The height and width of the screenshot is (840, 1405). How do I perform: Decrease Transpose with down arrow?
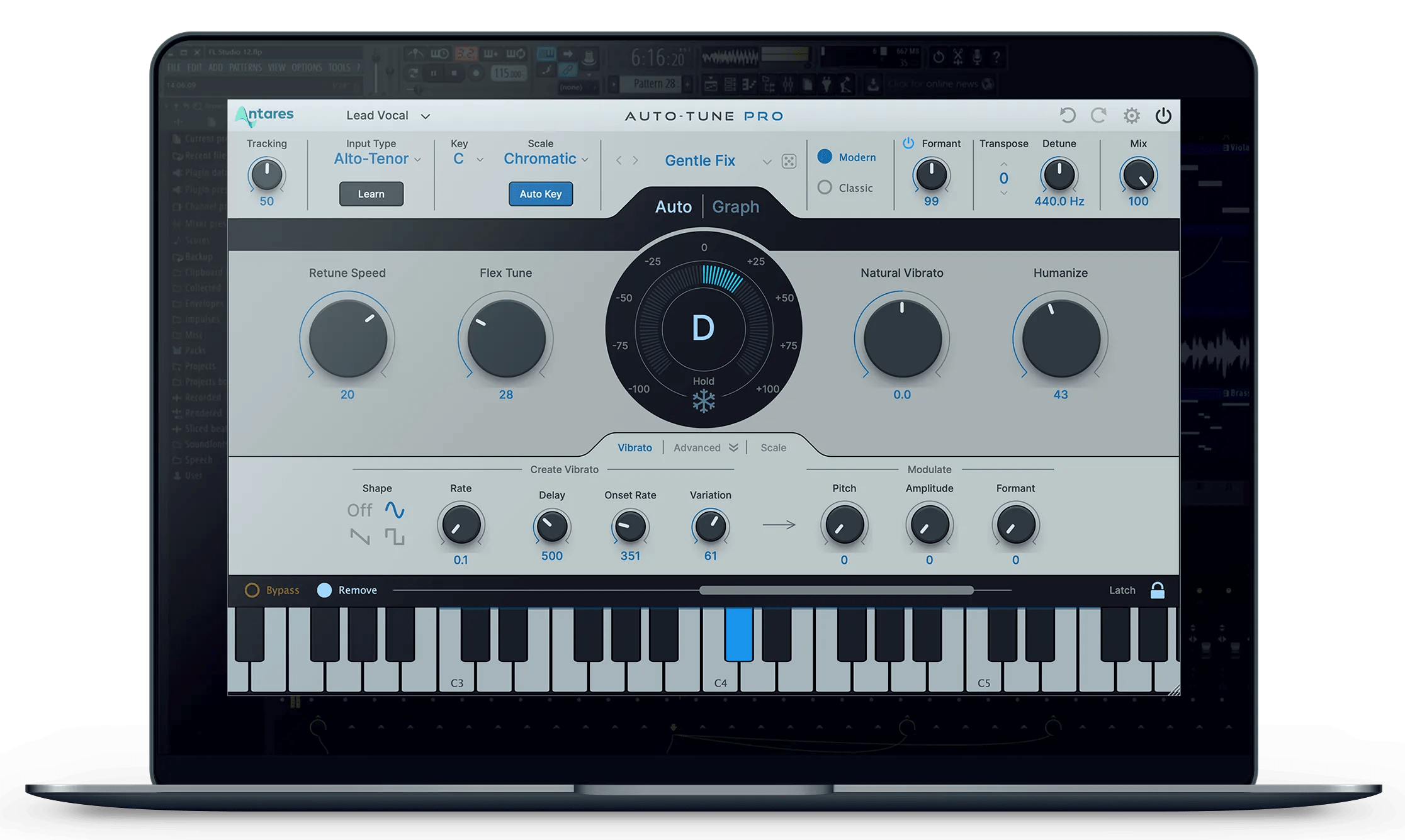(1004, 193)
